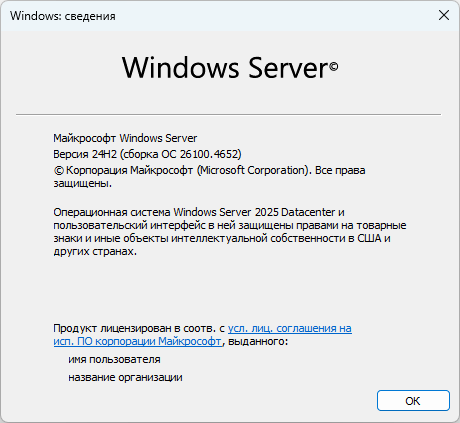The height and width of the screenshot is (423, 460).
Task: Click the название организации label
Action: click(125, 377)
